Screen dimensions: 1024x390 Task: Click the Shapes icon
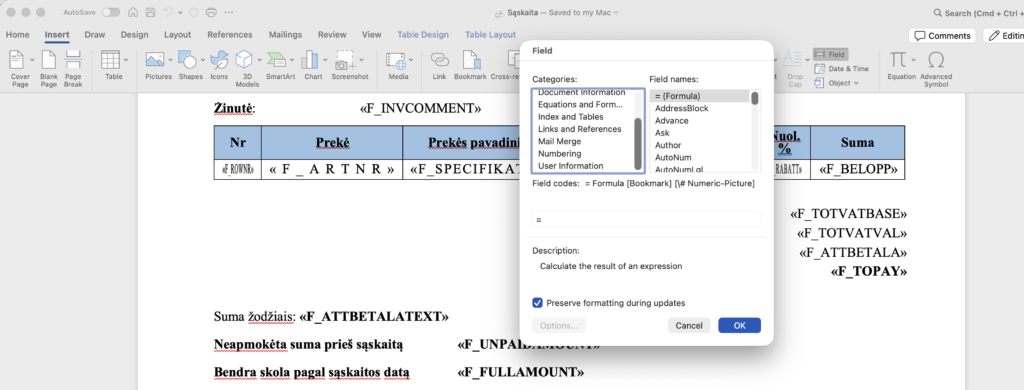pos(187,60)
